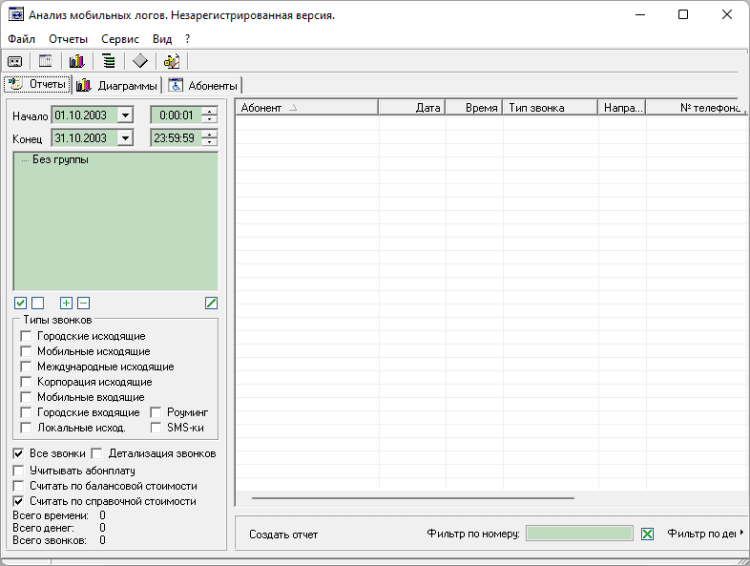Select Без группы tree item
This screenshot has height=566, width=750.
[x=60, y=160]
